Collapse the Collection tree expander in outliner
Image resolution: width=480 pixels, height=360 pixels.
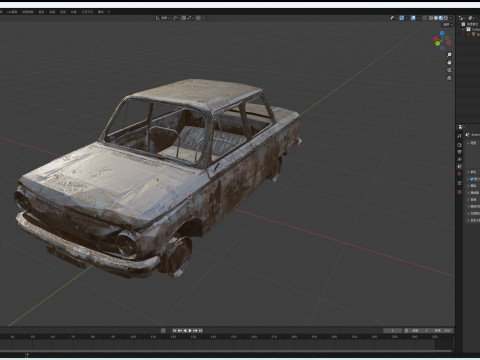coord(463,29)
